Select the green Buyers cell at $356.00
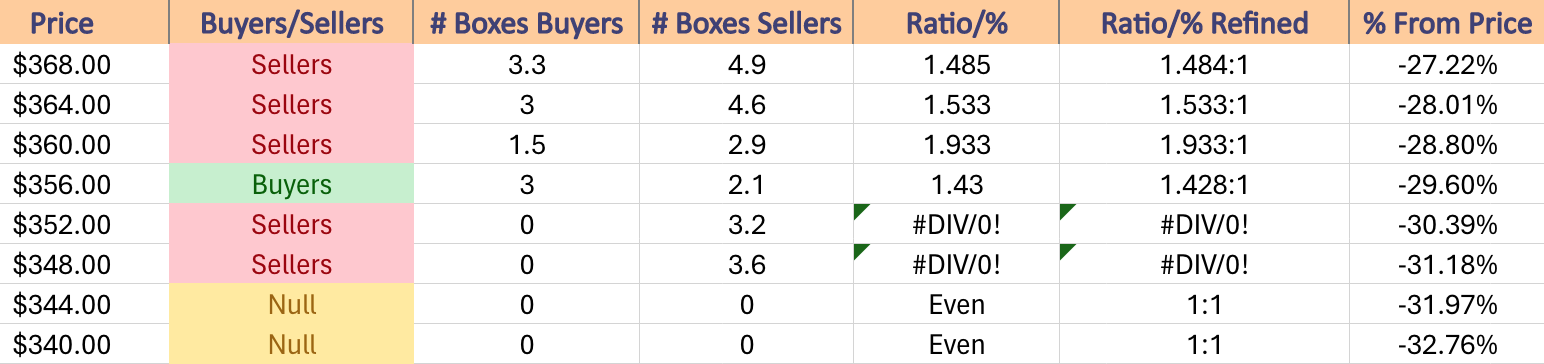This screenshot has height=364, width=1544. [291, 185]
